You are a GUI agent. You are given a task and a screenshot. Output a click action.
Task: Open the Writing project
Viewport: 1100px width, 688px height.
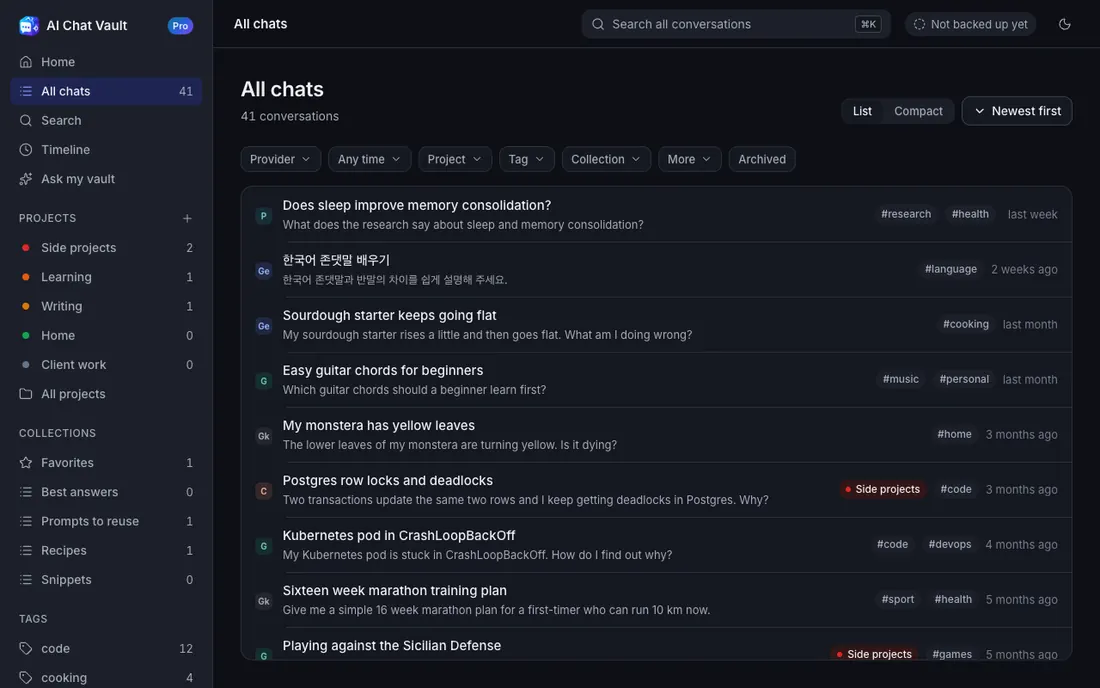pos(106,306)
